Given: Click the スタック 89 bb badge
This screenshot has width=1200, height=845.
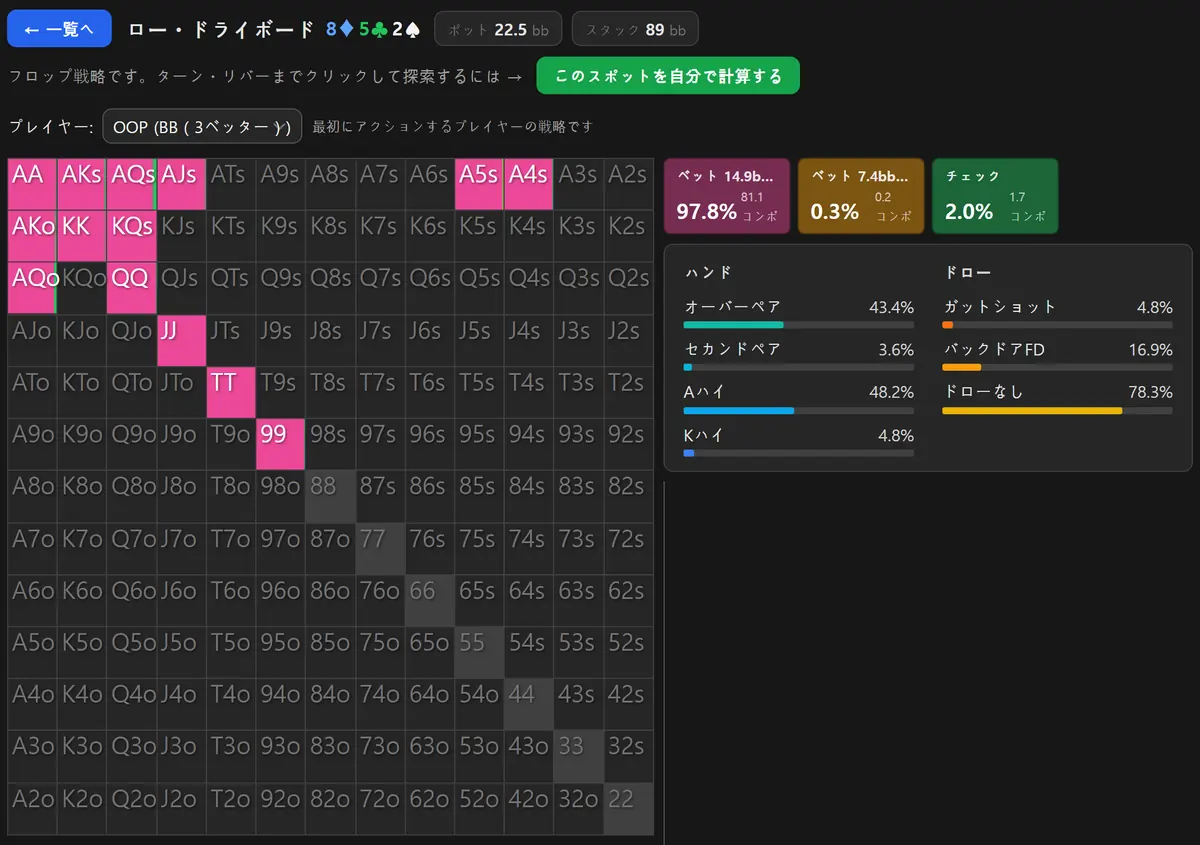Looking at the screenshot, I should coord(635,29).
